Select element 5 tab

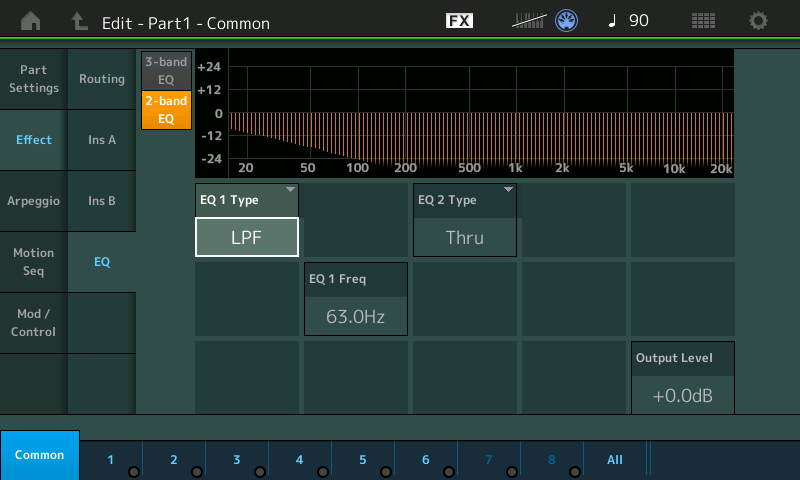coord(363,460)
